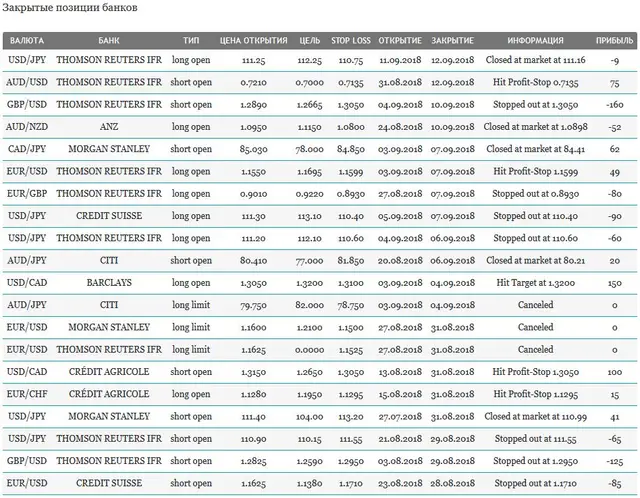Select 'Stopped out at 111.55' cell
The height and width of the screenshot is (498, 640).
point(536,439)
